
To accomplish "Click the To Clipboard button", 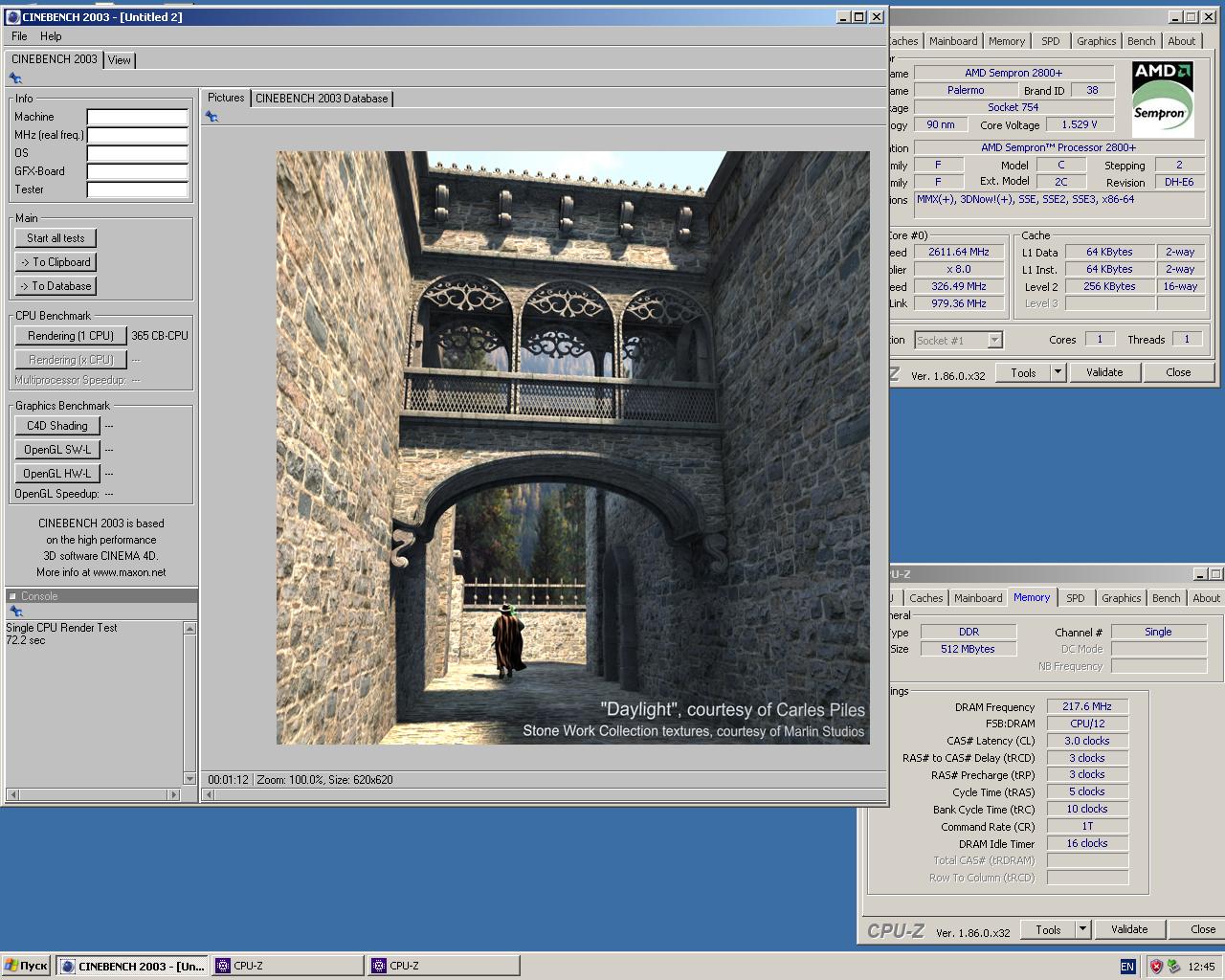I will click(x=56, y=262).
